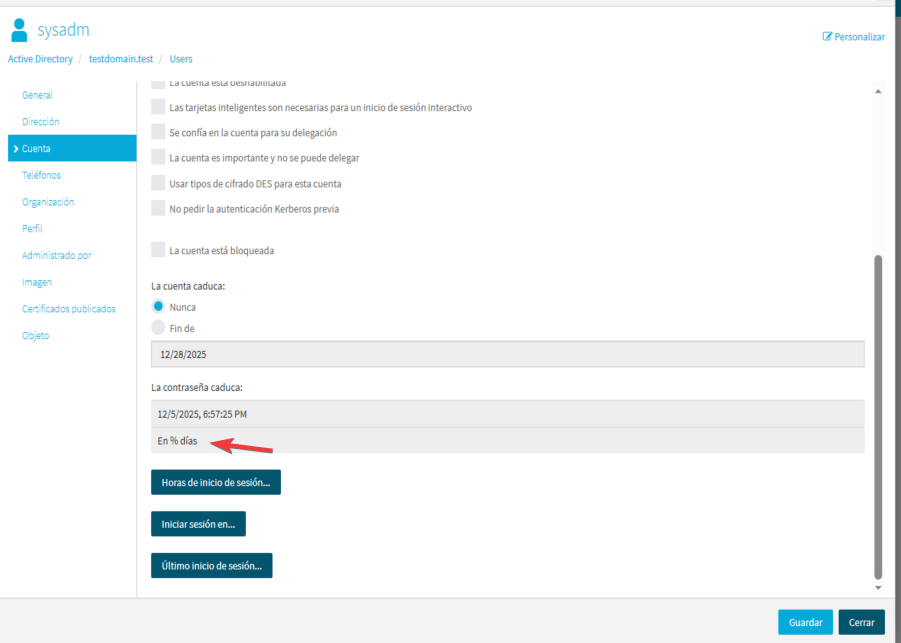Check 'No pedir la autenticación Kerberos previa'

157,208
